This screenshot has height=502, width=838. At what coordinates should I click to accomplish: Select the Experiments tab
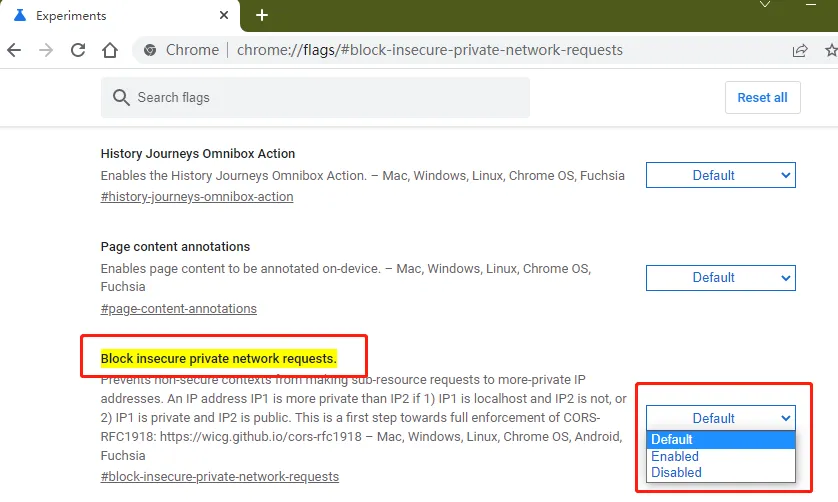coord(100,16)
